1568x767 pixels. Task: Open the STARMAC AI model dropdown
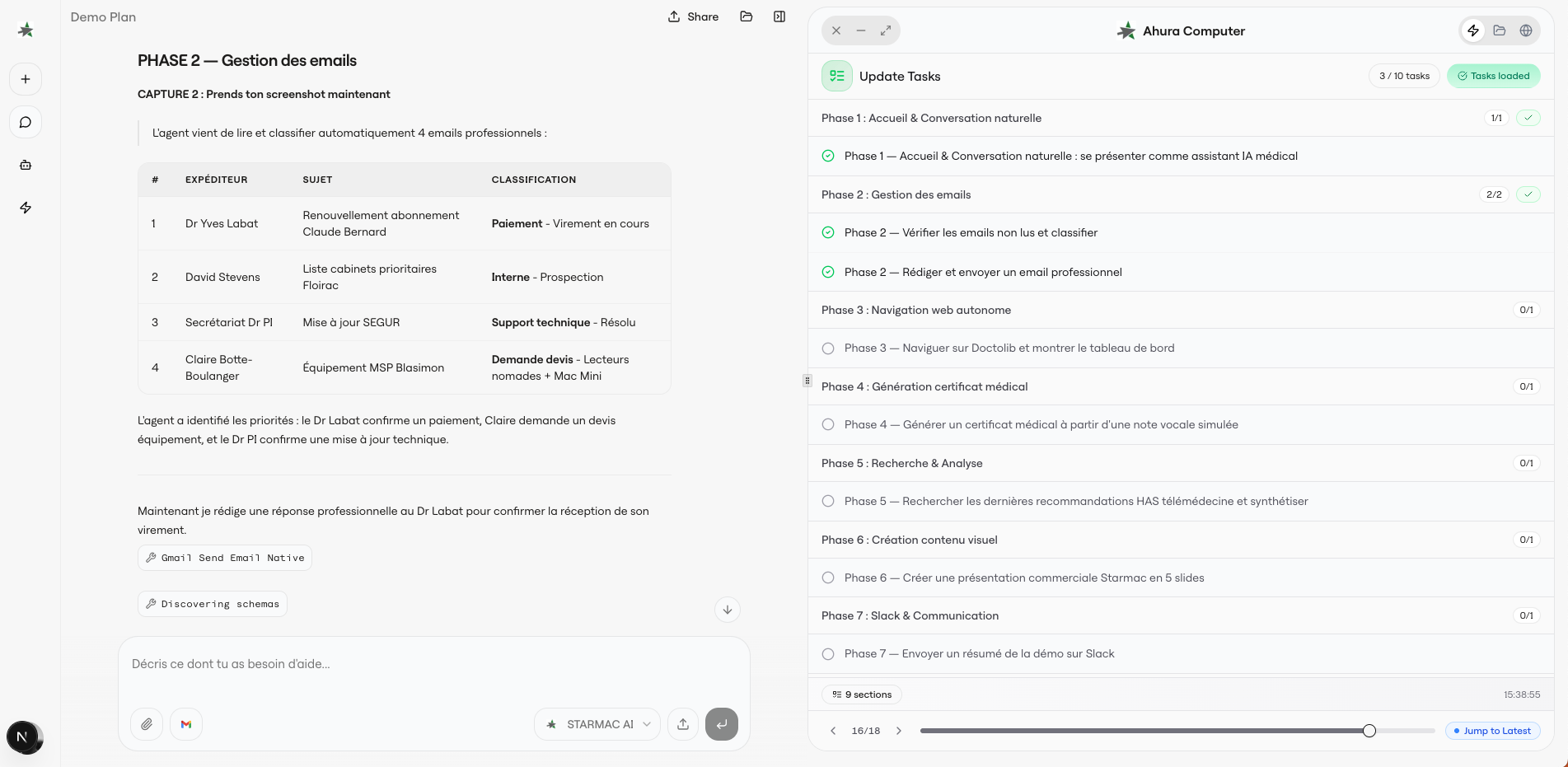pyautogui.click(x=597, y=724)
